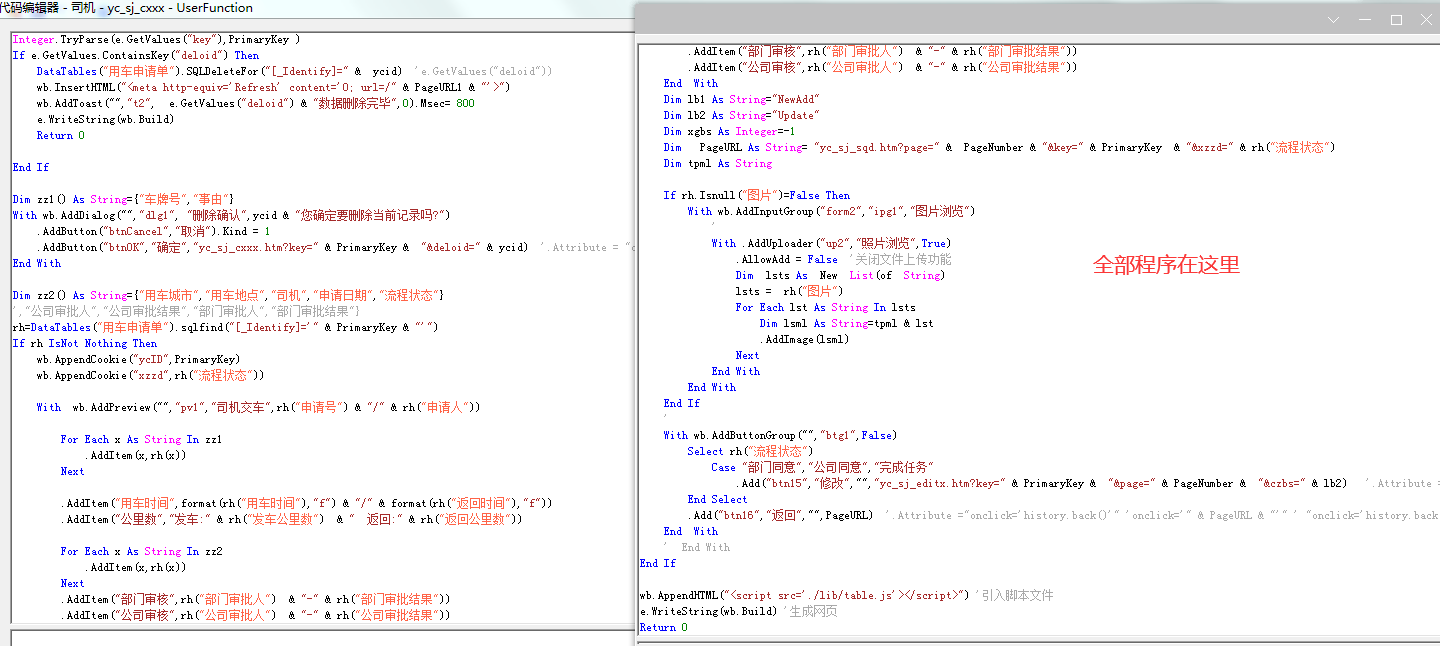Click the 'With wb.AddDialog' line
1440x646 pixels.
coord(232,215)
